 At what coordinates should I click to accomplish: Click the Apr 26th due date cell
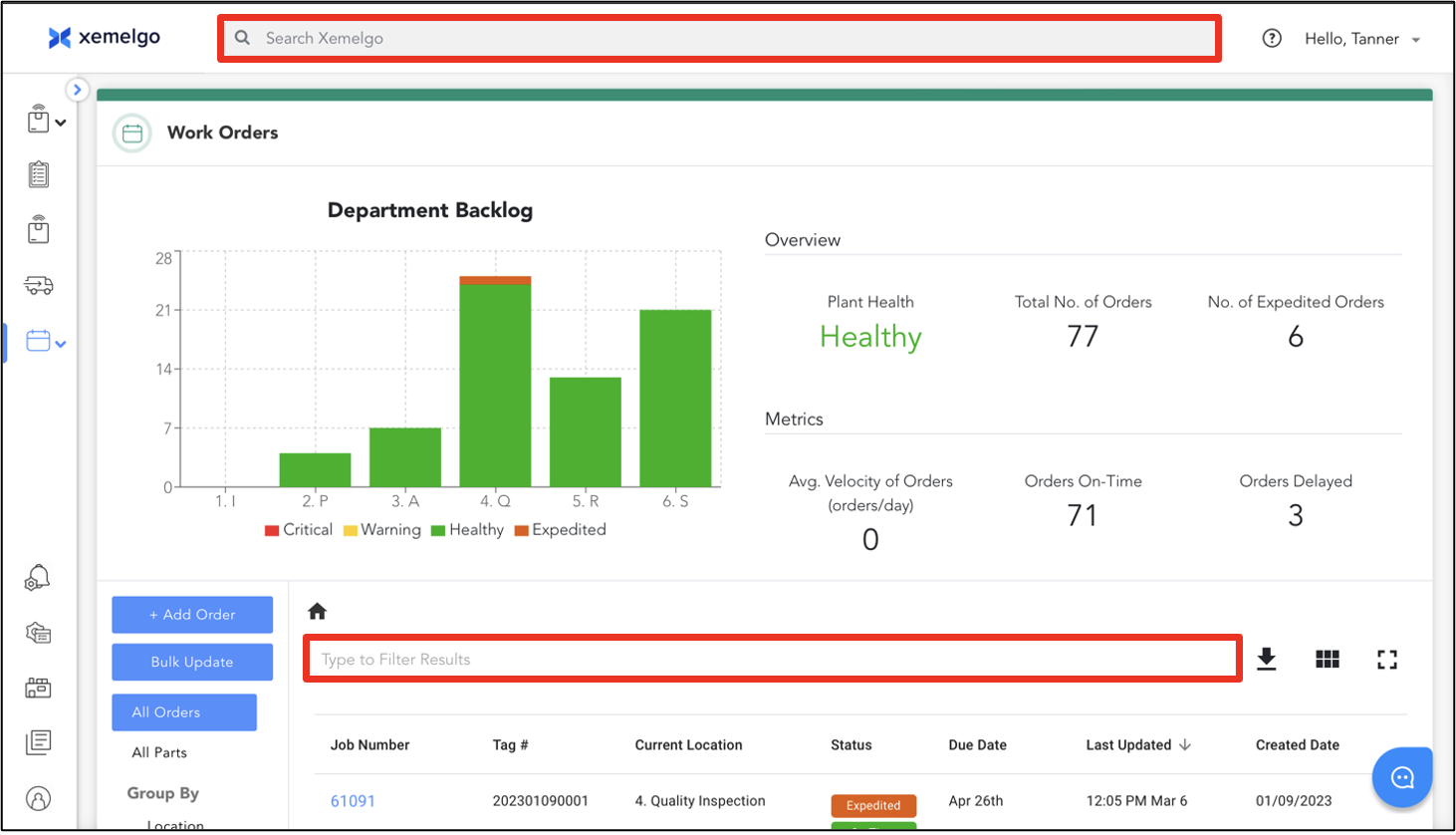[x=976, y=801]
